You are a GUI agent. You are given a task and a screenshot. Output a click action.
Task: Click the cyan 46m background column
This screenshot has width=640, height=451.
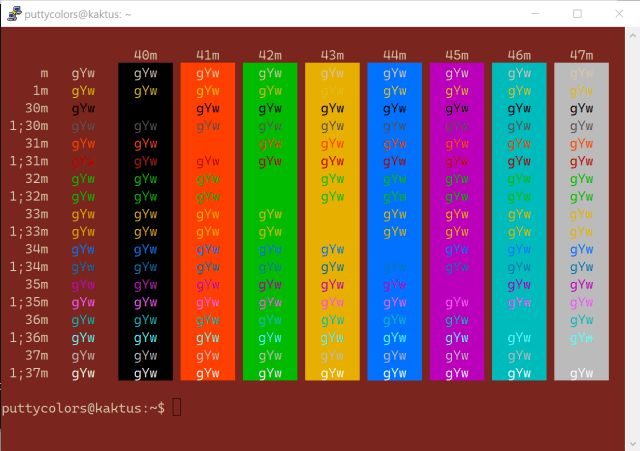click(x=519, y=222)
